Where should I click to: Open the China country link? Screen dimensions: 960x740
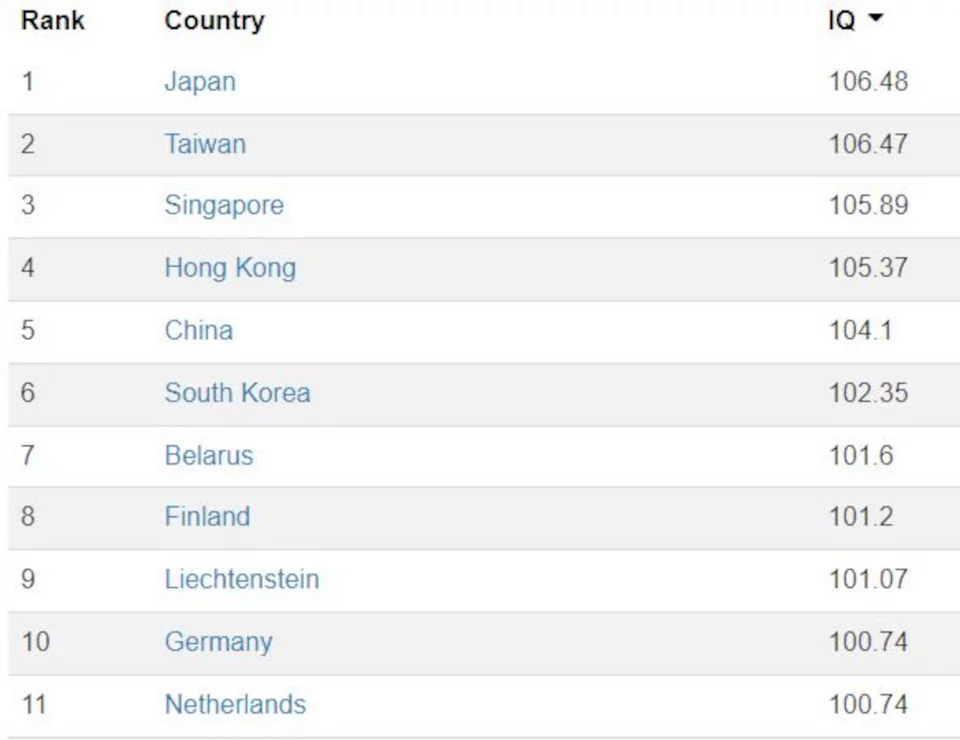coord(199,330)
